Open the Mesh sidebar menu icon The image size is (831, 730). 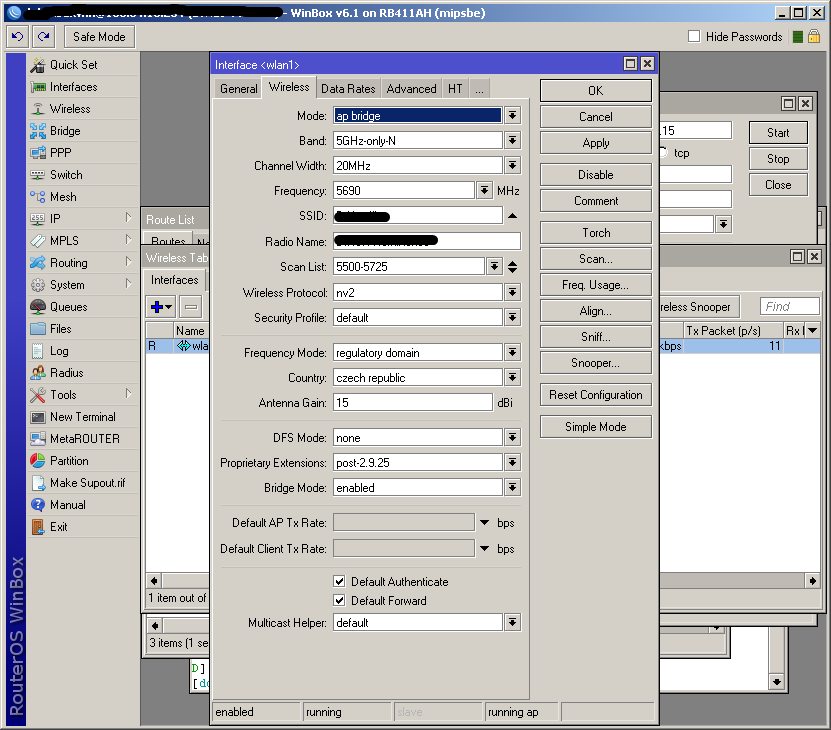[x=38, y=197]
